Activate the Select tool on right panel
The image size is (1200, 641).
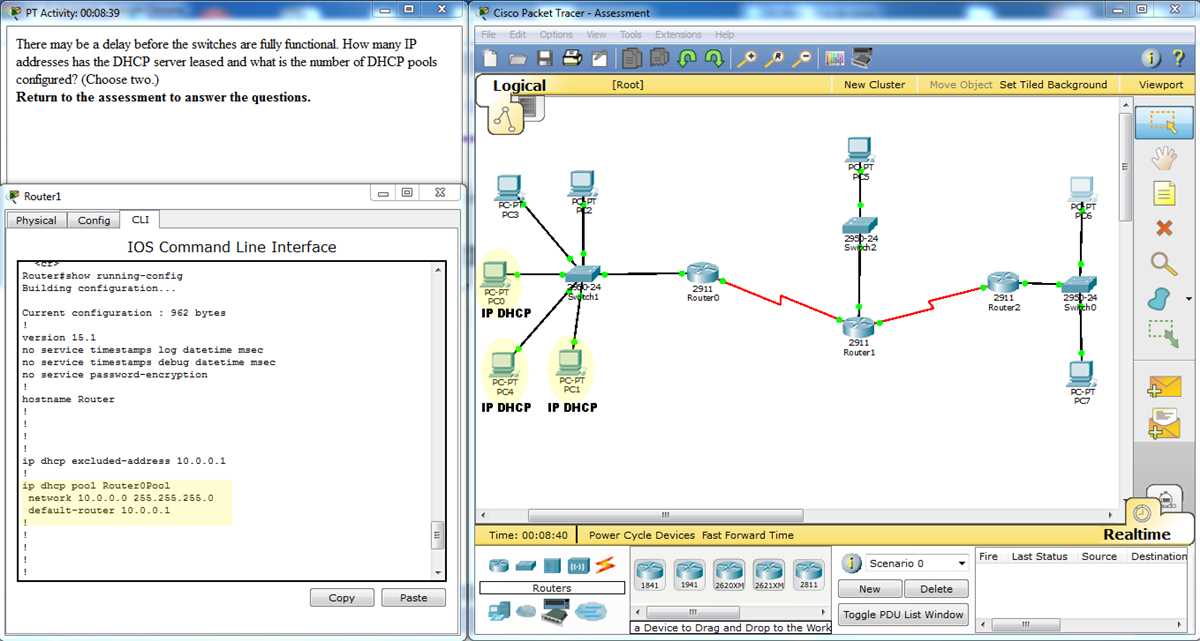coord(1164,121)
